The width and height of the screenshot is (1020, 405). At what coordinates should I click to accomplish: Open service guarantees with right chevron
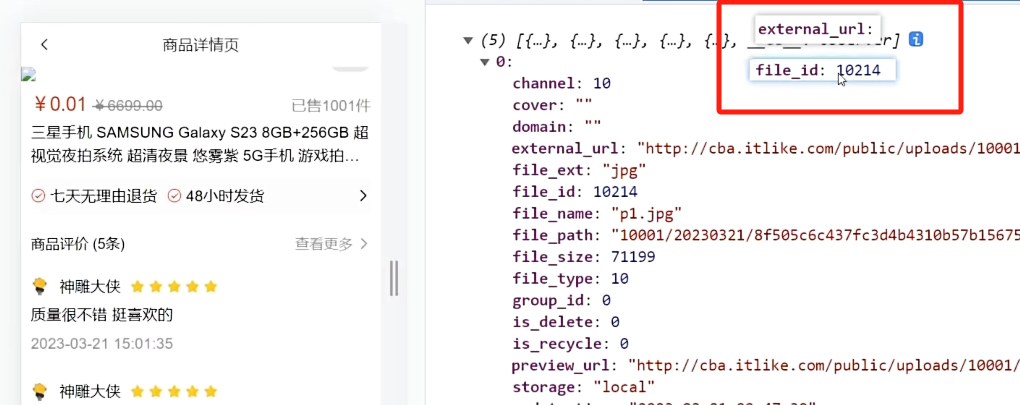(x=363, y=196)
